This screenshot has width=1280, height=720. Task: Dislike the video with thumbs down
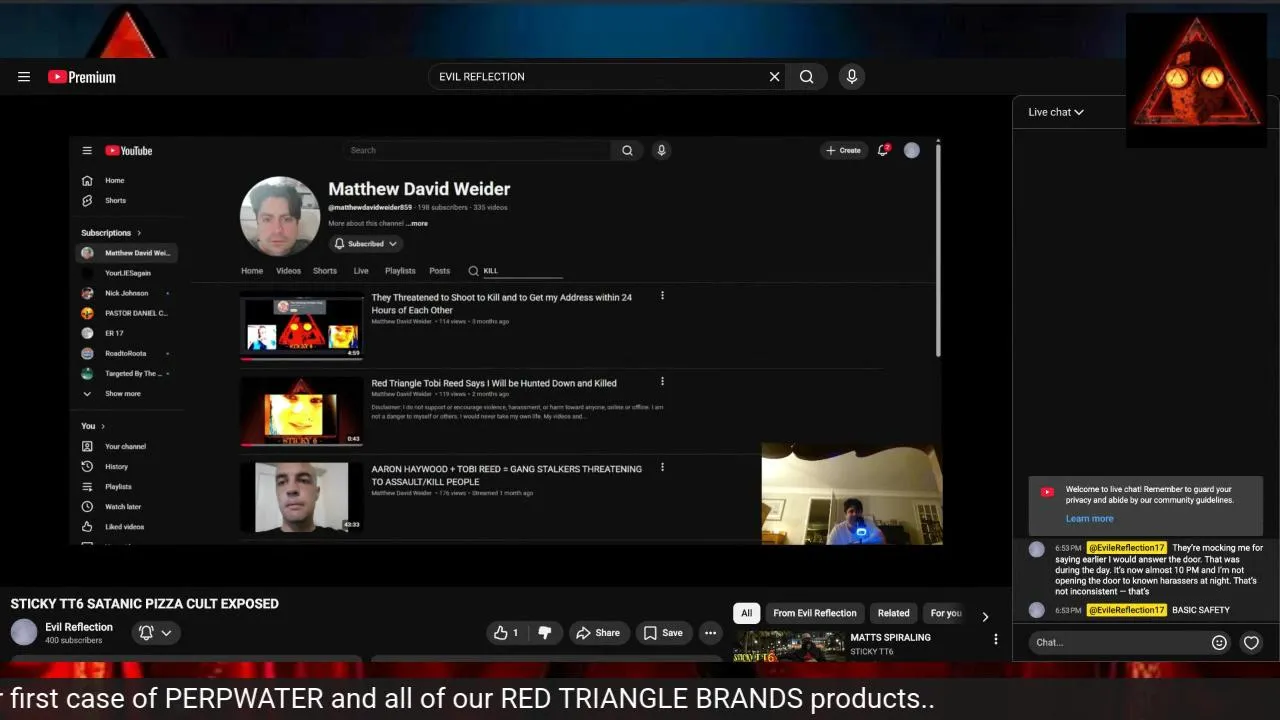545,633
